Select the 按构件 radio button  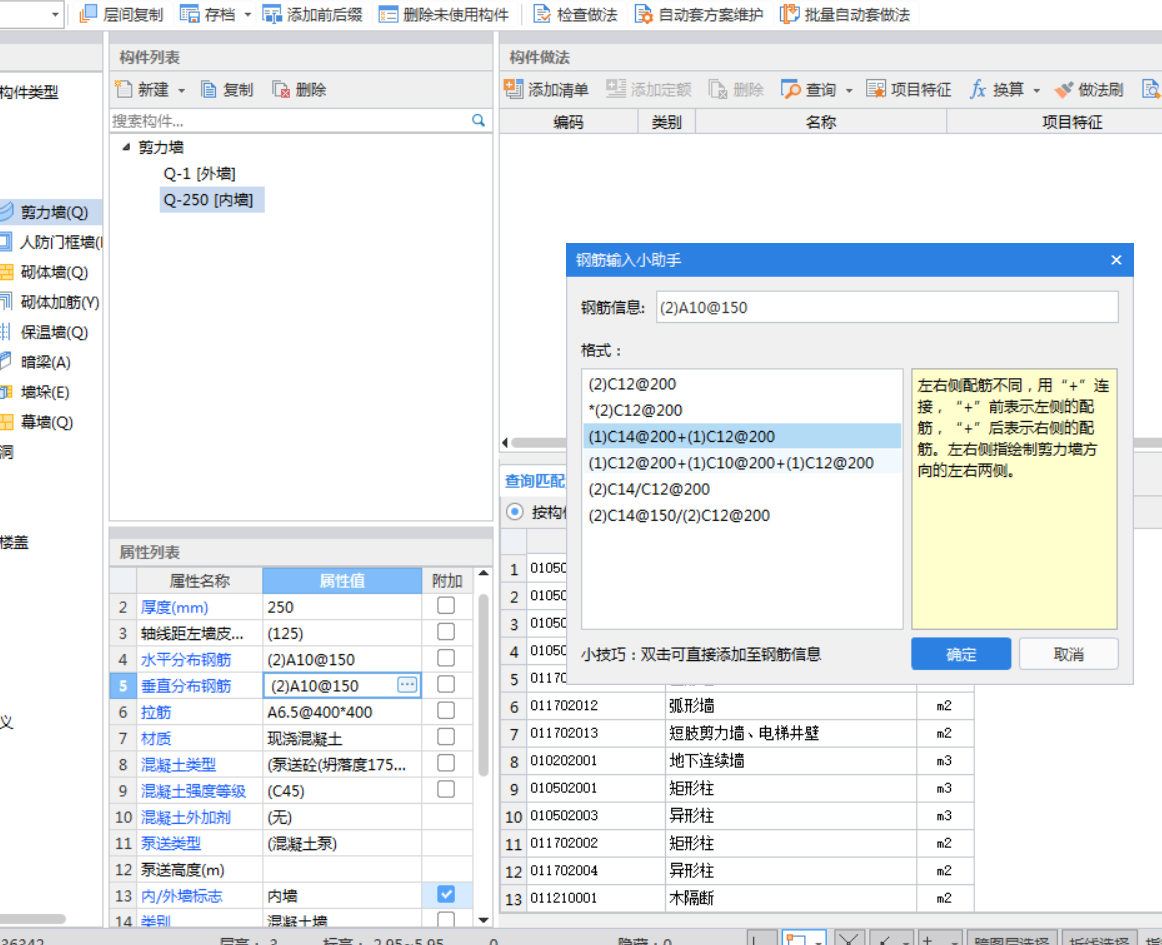coord(514,512)
